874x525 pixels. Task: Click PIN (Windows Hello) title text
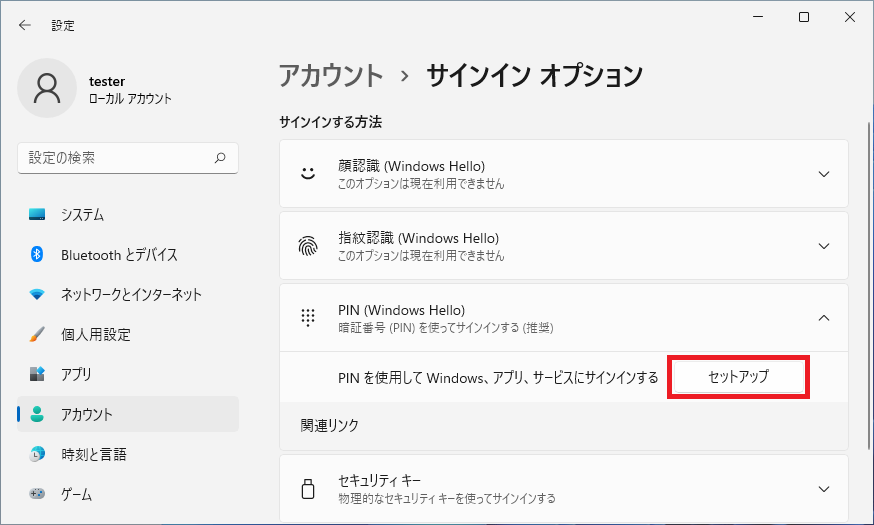(x=401, y=310)
